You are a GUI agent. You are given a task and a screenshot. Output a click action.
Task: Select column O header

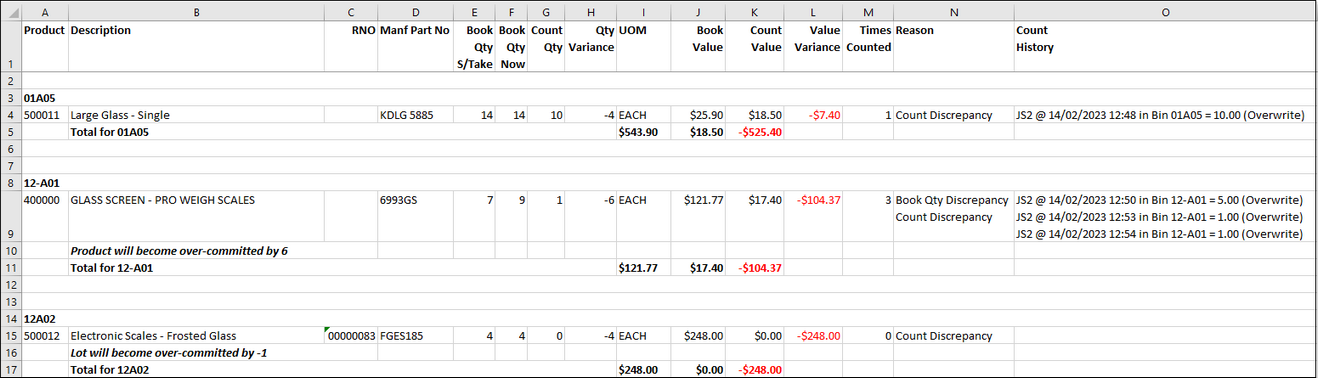coord(1165,11)
